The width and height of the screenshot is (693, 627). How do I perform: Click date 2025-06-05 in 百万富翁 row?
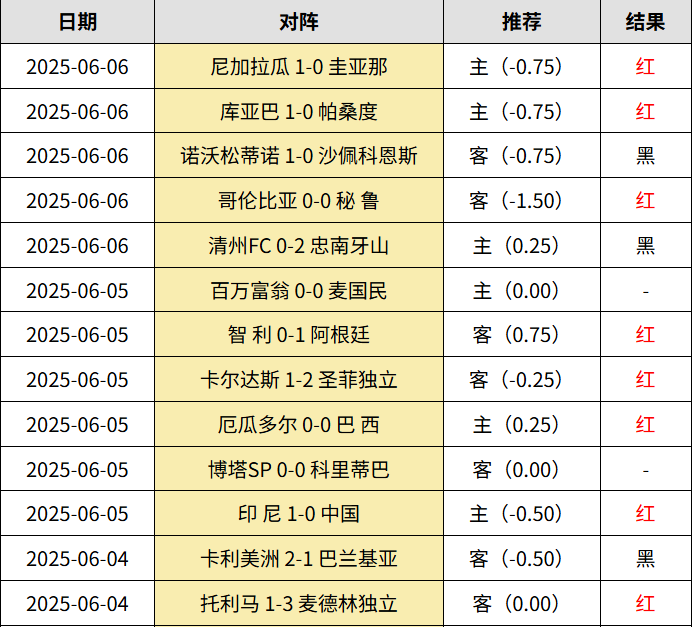click(77, 291)
